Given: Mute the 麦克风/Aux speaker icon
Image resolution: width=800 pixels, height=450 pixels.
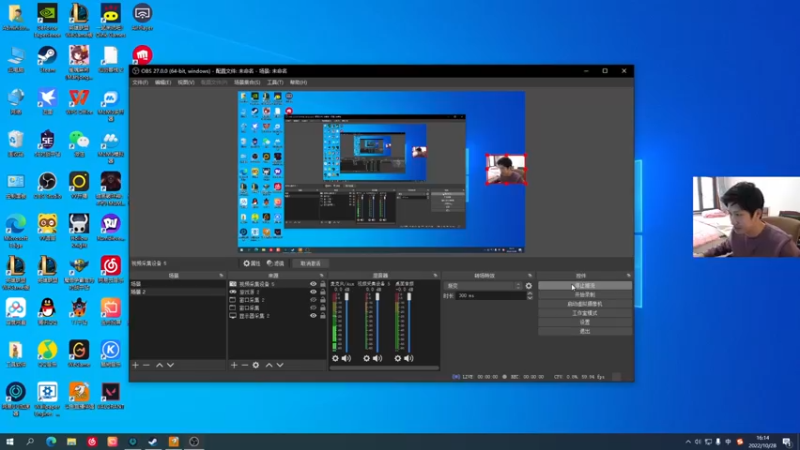Looking at the screenshot, I should pos(347,358).
